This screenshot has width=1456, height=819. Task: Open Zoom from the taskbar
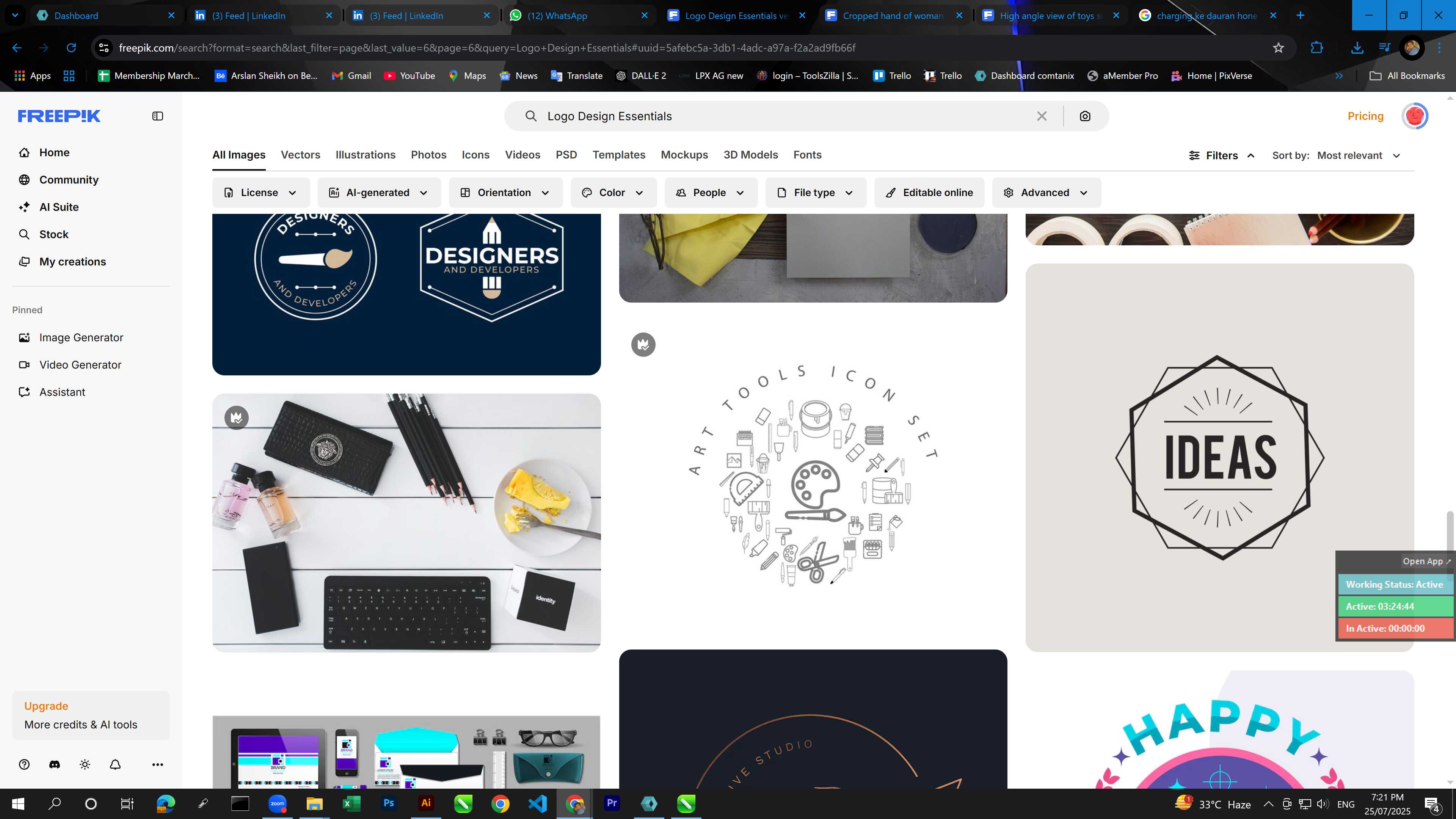point(277,803)
